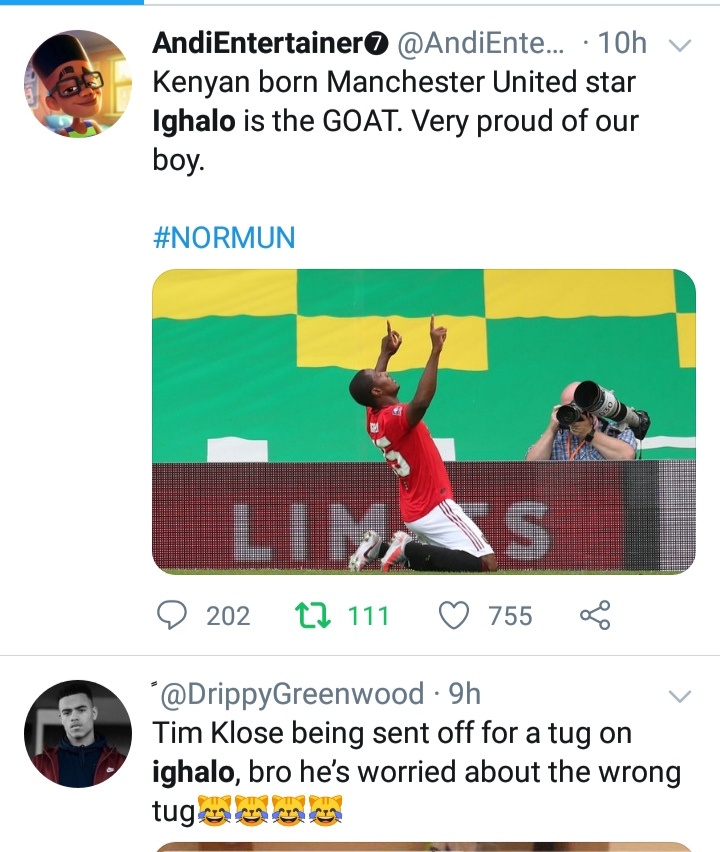The height and width of the screenshot is (852, 720).
Task: View the Ighalo kneeling celebration photo
Action: click(423, 421)
